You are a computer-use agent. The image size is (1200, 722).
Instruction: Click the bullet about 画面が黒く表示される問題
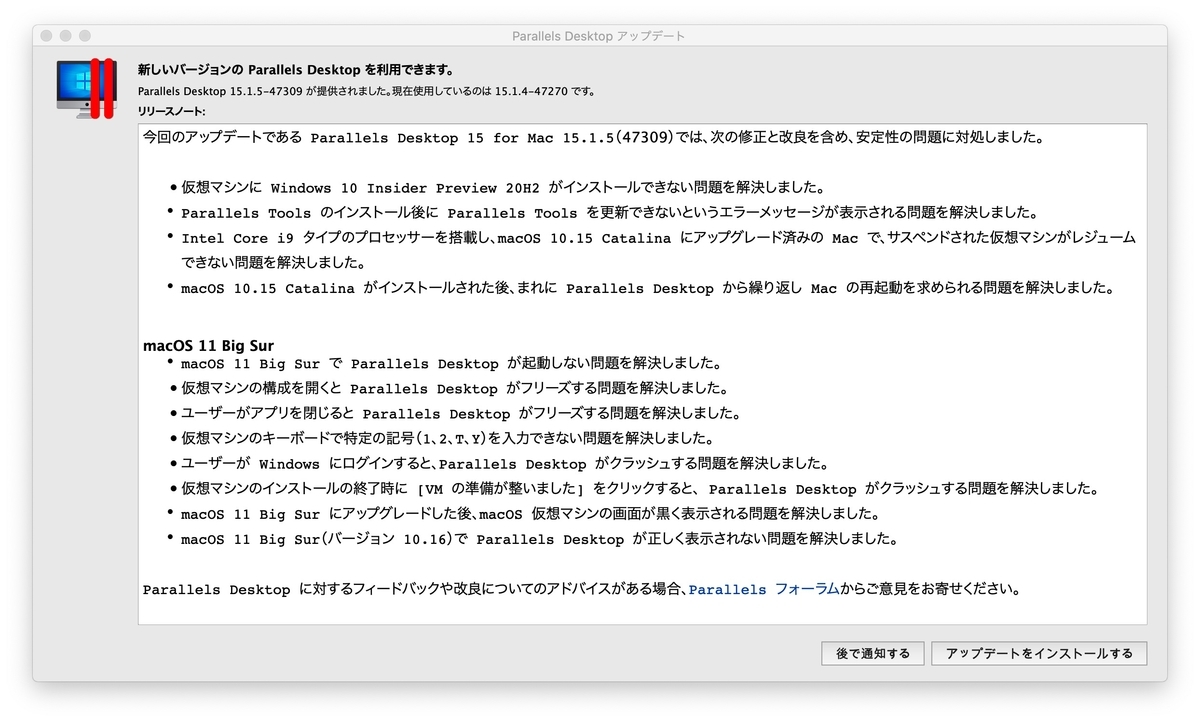[530, 514]
